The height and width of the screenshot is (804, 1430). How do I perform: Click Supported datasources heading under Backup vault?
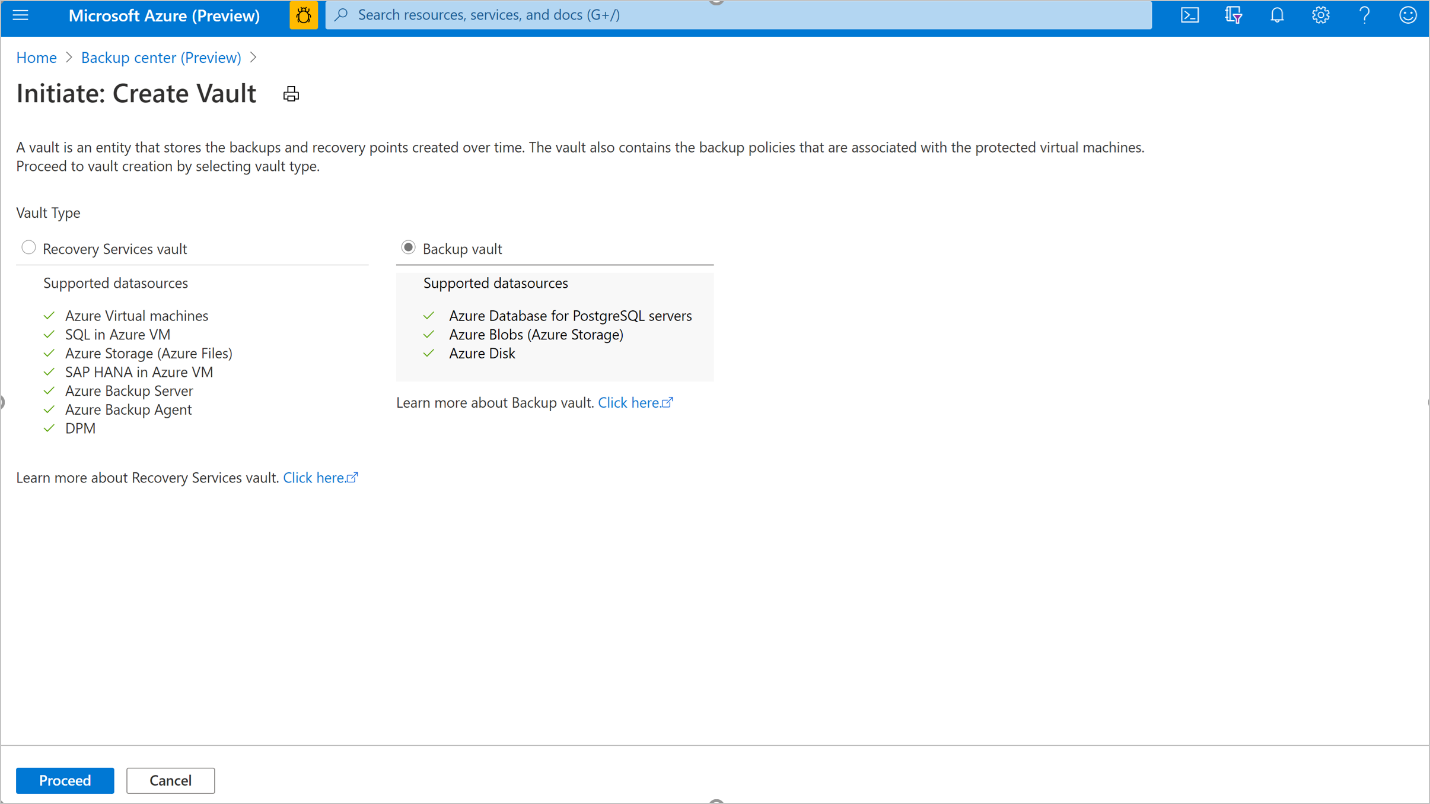click(495, 283)
